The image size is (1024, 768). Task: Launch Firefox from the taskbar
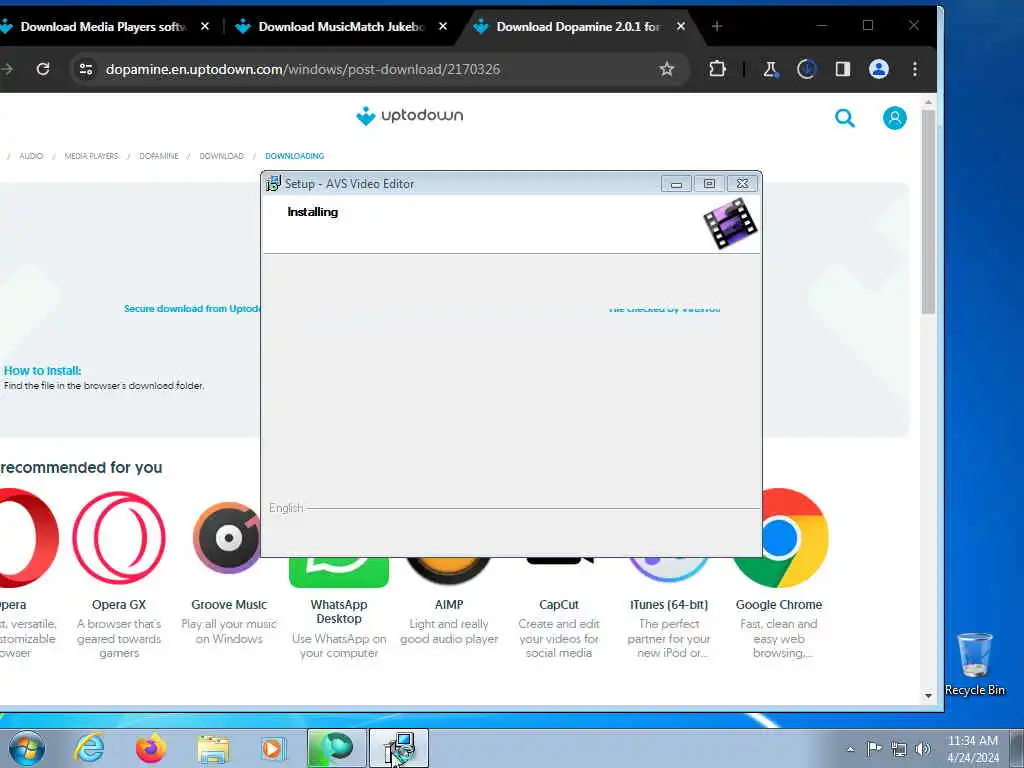(x=151, y=748)
